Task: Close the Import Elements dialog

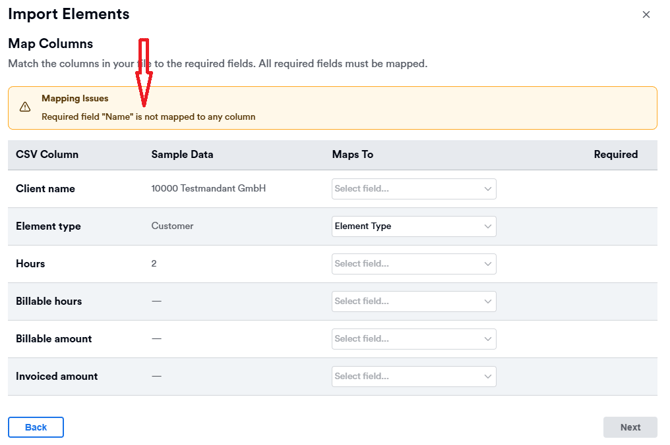Action: click(646, 15)
